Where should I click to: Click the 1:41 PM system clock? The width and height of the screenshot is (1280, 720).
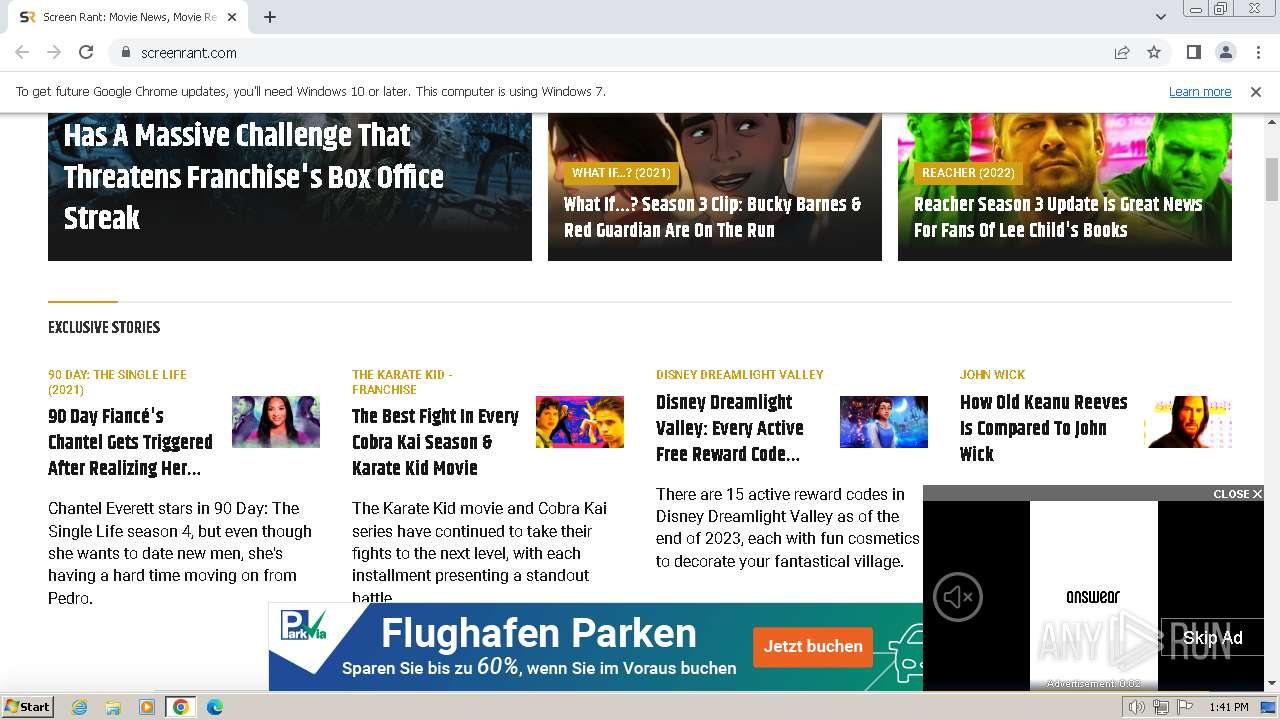coord(1228,707)
